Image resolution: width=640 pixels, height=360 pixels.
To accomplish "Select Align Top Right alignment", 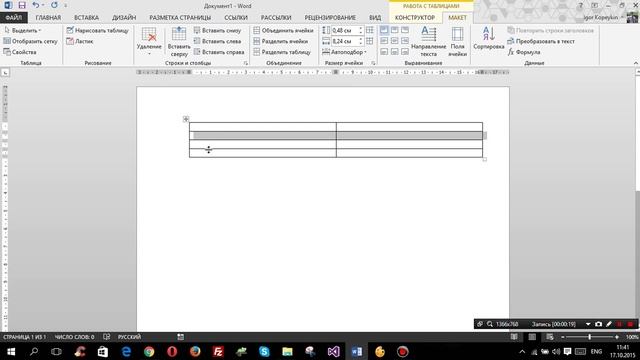I will click(404, 30).
